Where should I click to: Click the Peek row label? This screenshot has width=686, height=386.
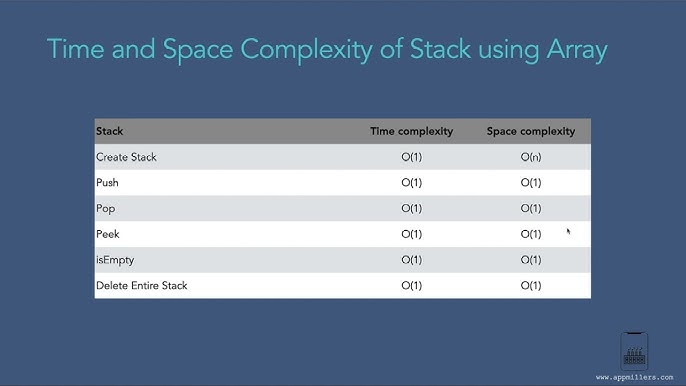pyautogui.click(x=108, y=234)
